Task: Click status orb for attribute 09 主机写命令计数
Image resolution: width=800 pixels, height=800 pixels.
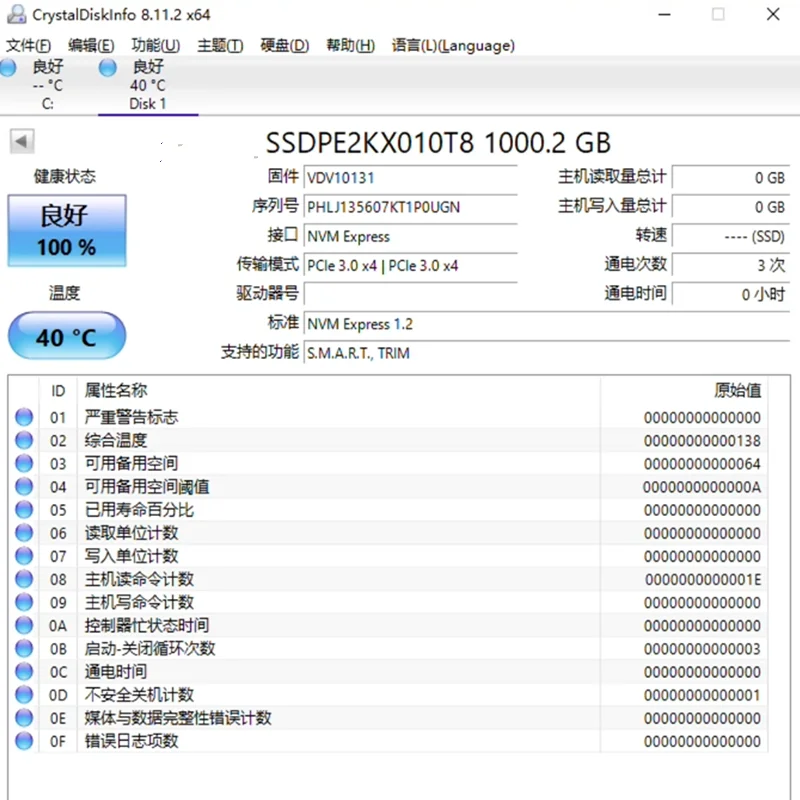Action: pyautogui.click(x=24, y=602)
